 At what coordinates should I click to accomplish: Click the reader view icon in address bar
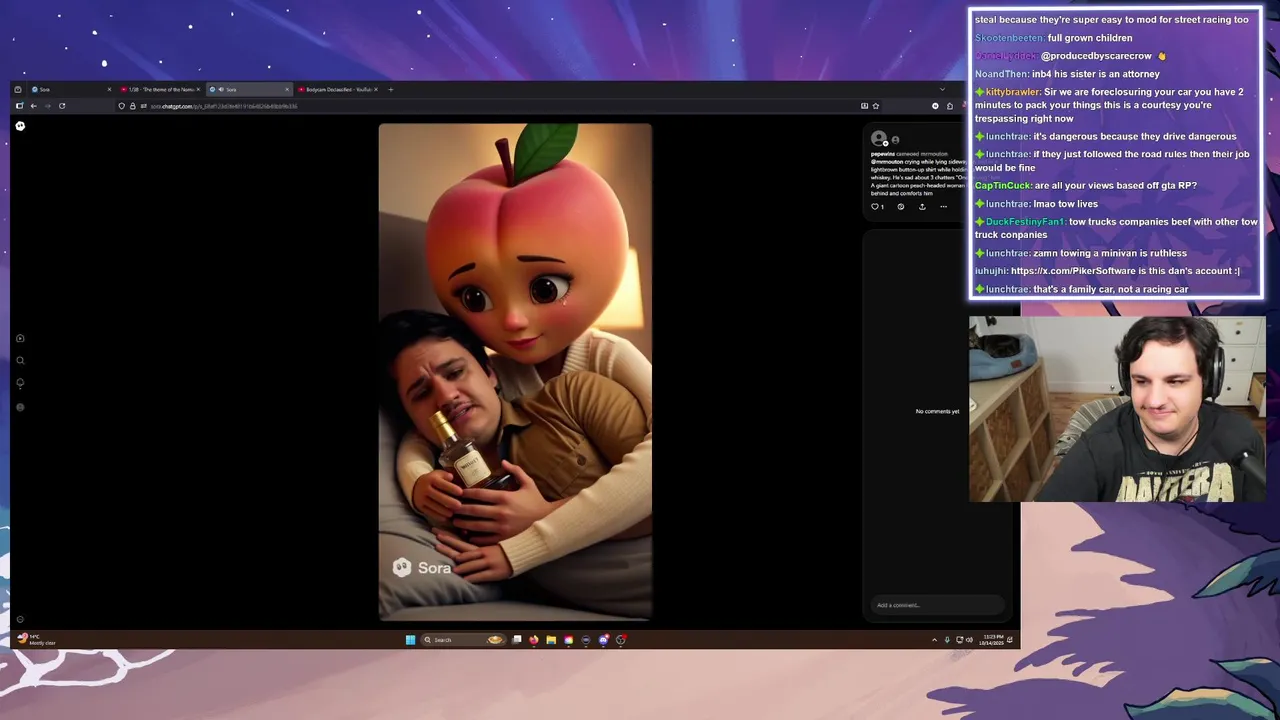[864, 106]
